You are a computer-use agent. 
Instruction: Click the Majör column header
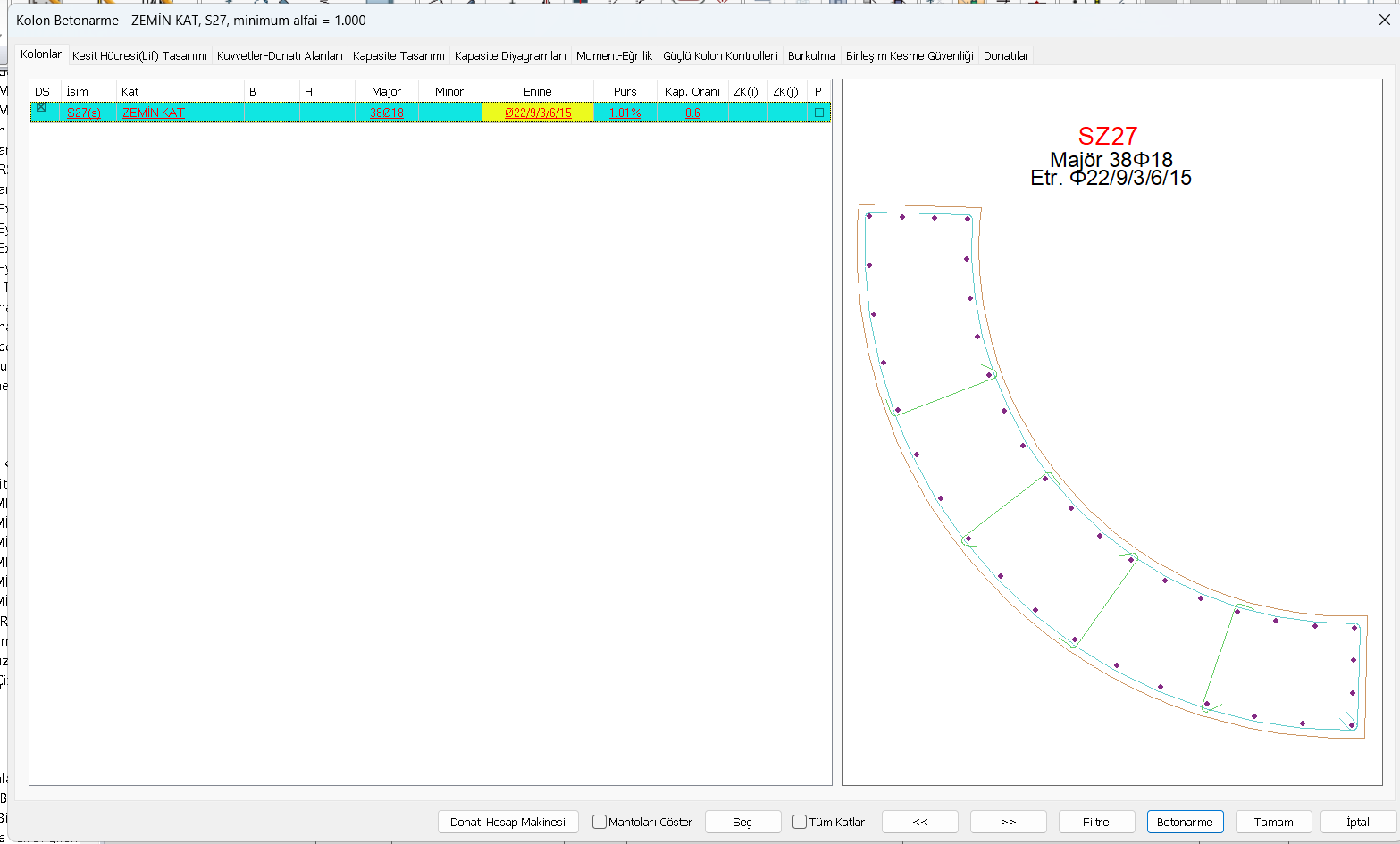point(387,91)
